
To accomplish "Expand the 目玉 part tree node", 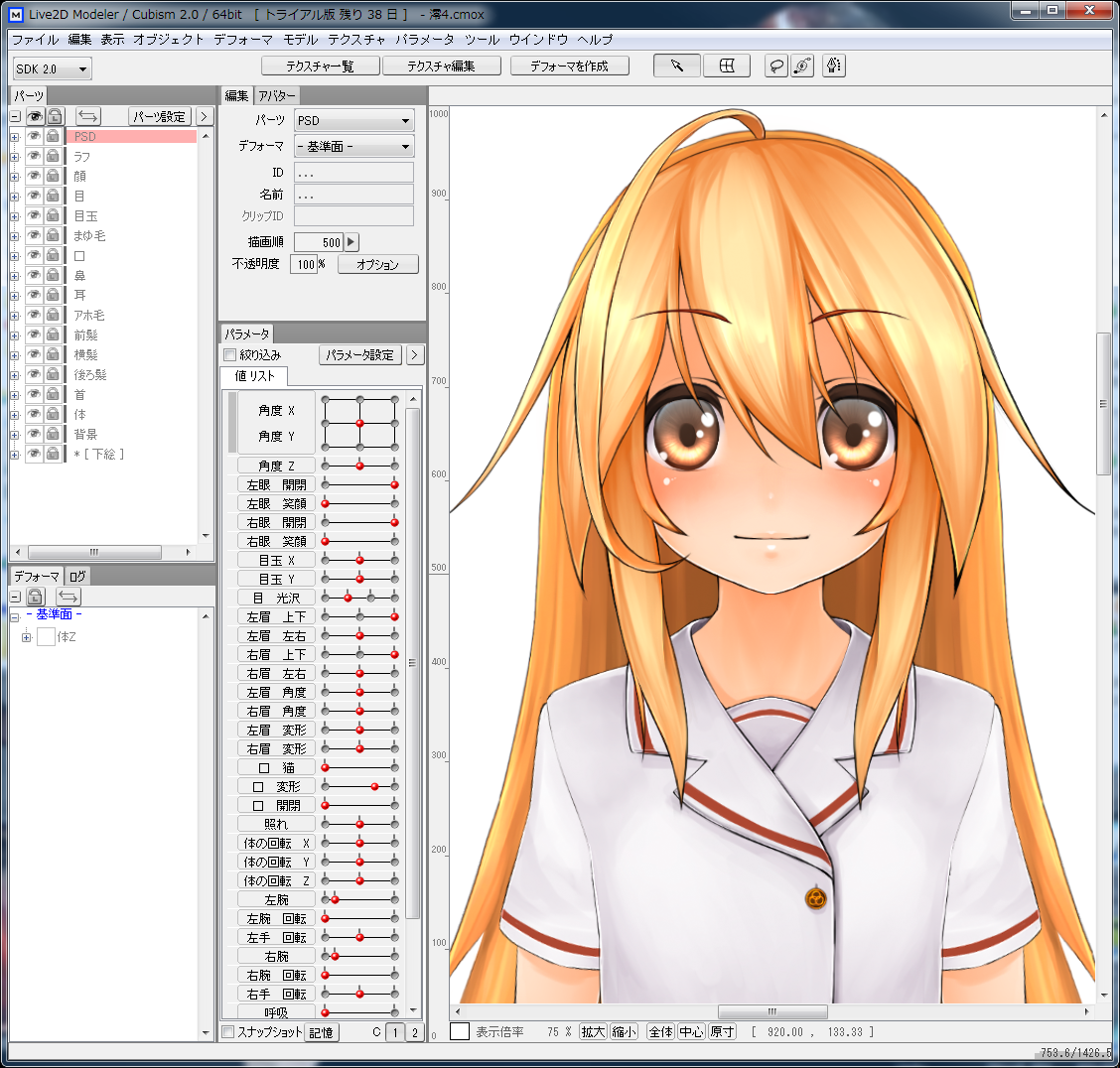I will point(14,215).
